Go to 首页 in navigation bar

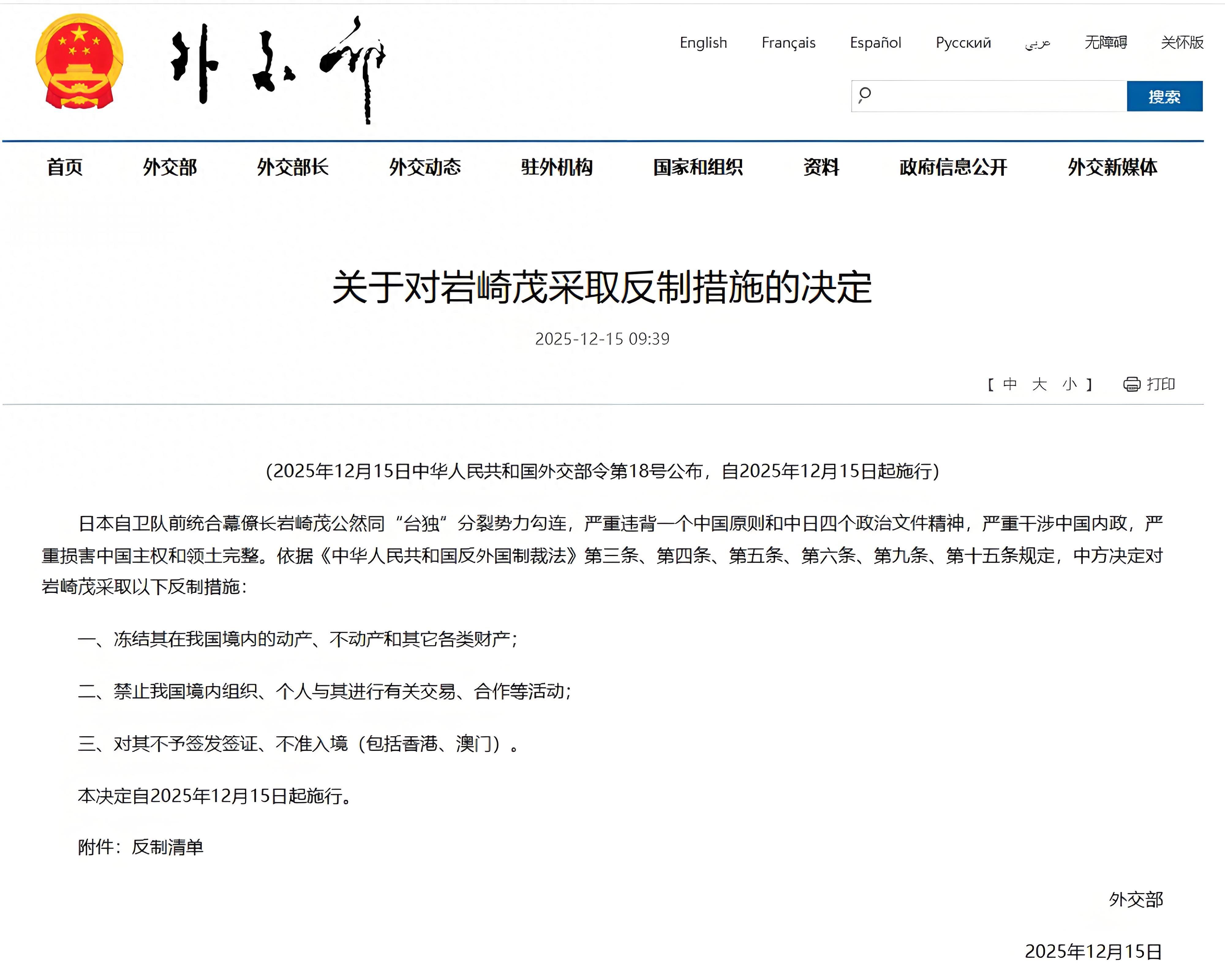coord(65,167)
